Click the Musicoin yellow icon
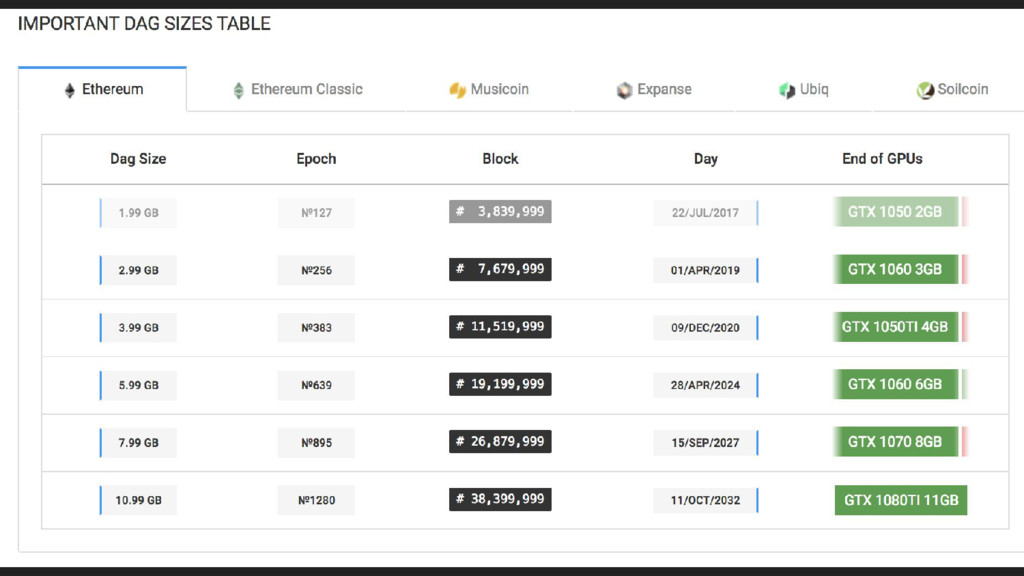The width and height of the screenshot is (1024, 576). (457, 90)
